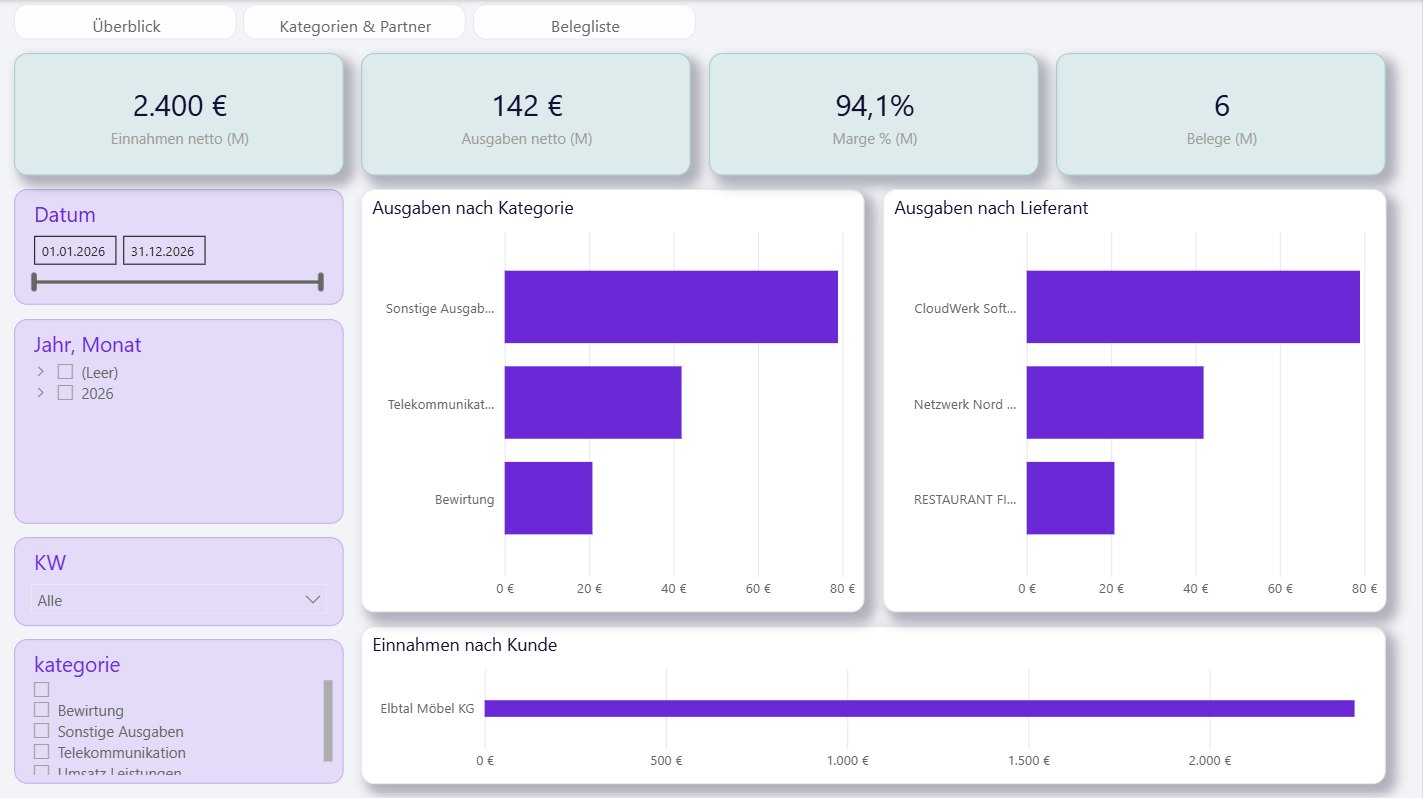Screen dimensions: 1423x798
Task: Go to the Belegliste tab
Action: click(584, 23)
